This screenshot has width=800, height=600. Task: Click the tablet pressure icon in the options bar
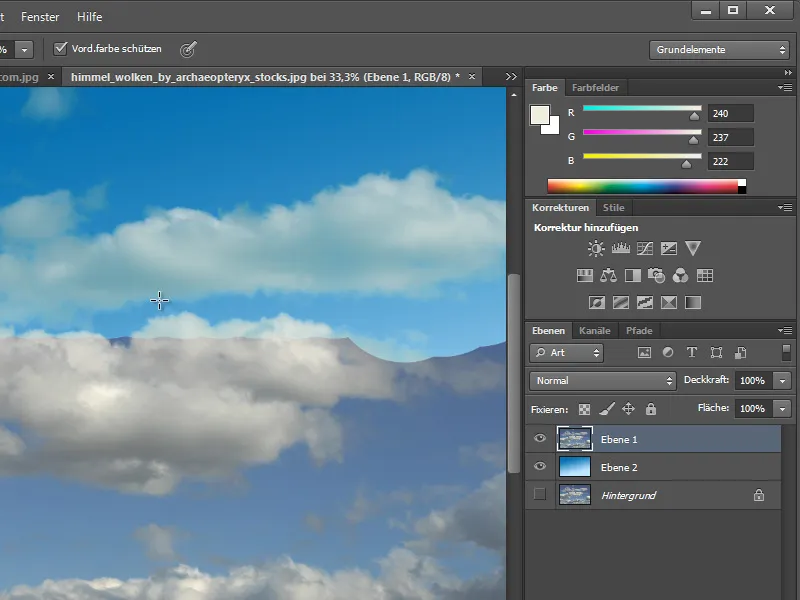[187, 49]
